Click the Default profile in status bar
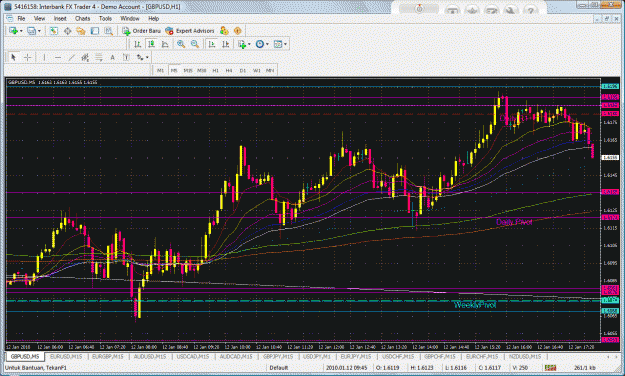This screenshot has width=625, height=376. 278,368
